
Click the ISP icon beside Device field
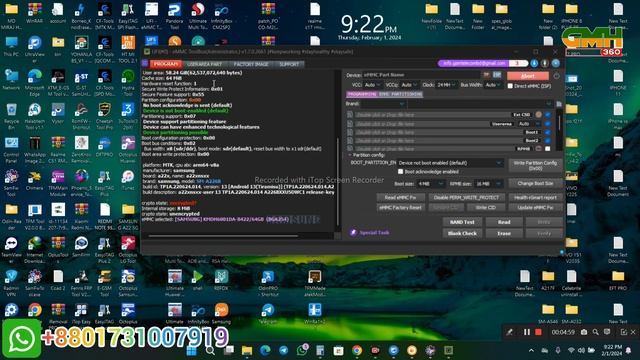tap(497, 75)
